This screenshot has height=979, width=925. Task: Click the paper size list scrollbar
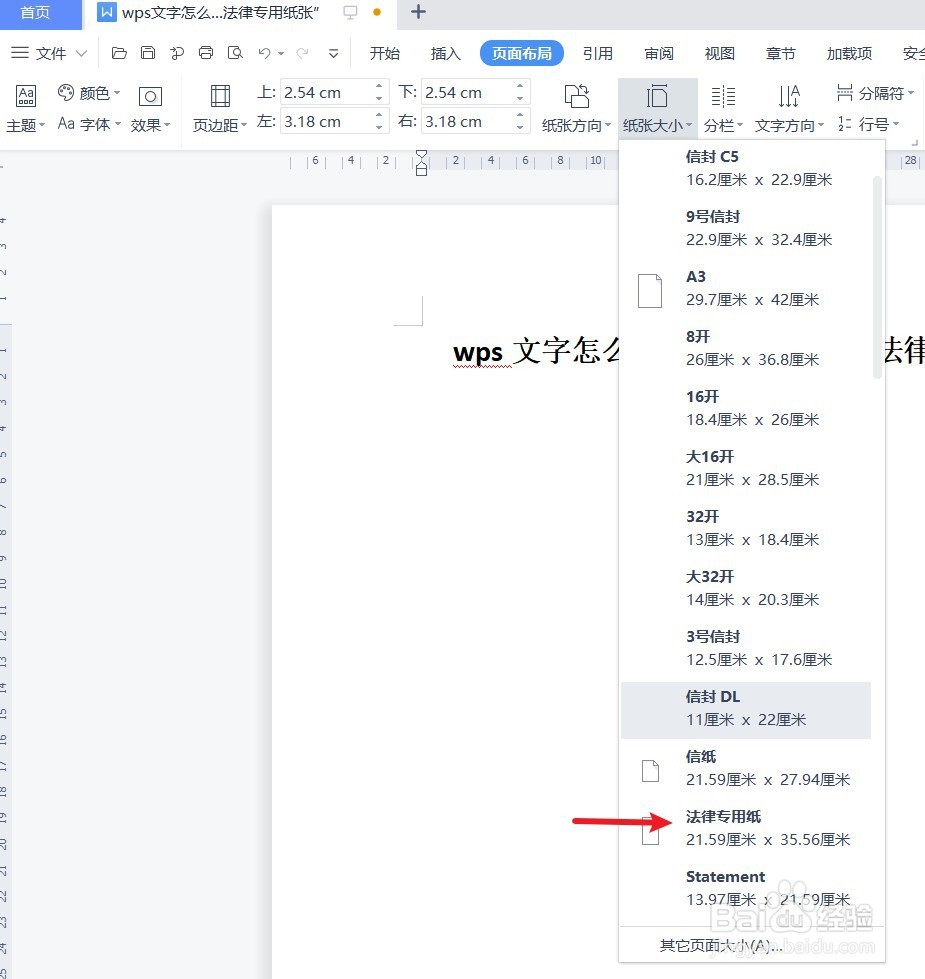click(x=877, y=277)
